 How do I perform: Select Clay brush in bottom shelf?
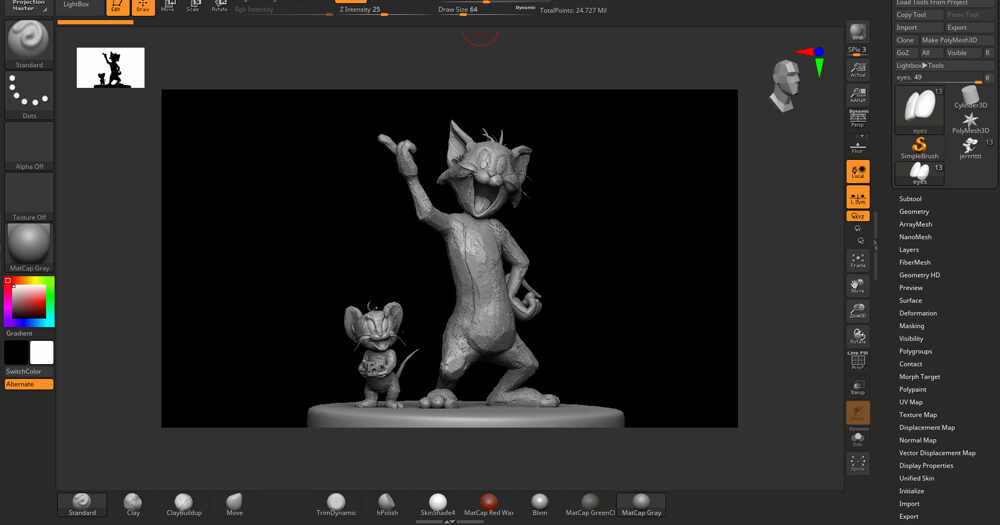pyautogui.click(x=133, y=505)
